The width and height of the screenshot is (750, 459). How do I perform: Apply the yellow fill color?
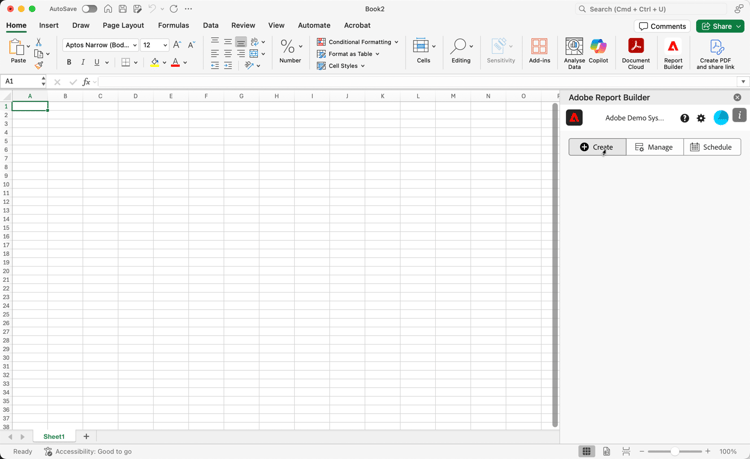(x=154, y=62)
